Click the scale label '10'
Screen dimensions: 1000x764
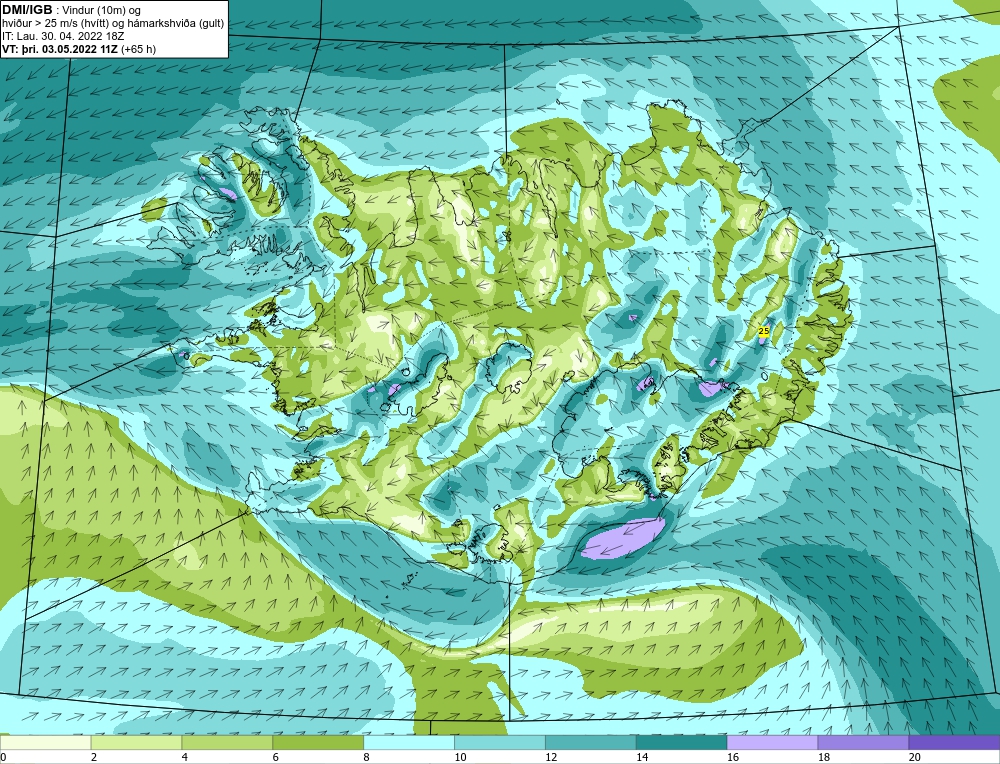pyautogui.click(x=460, y=757)
